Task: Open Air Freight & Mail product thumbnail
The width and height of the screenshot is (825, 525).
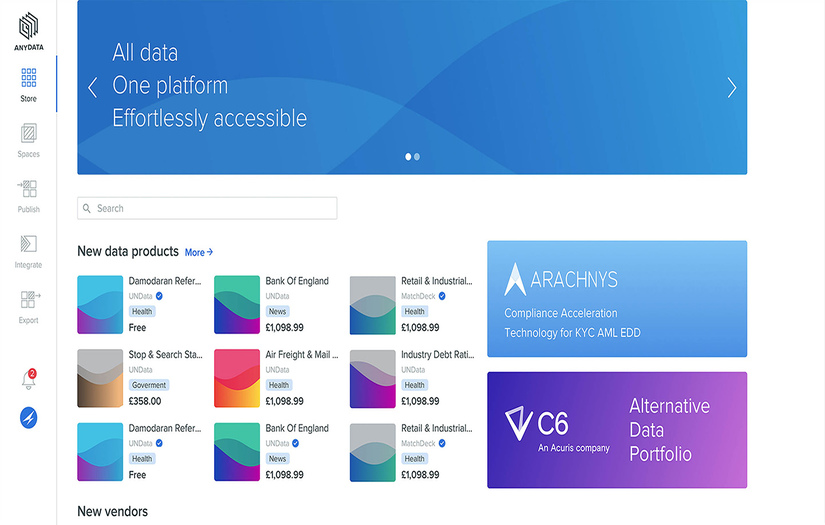Action: [x=237, y=378]
